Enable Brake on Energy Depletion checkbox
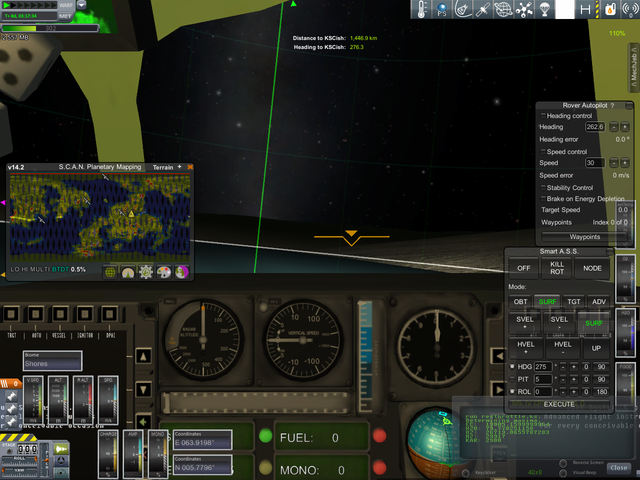Viewport: 640px width, 480px height. coord(543,199)
